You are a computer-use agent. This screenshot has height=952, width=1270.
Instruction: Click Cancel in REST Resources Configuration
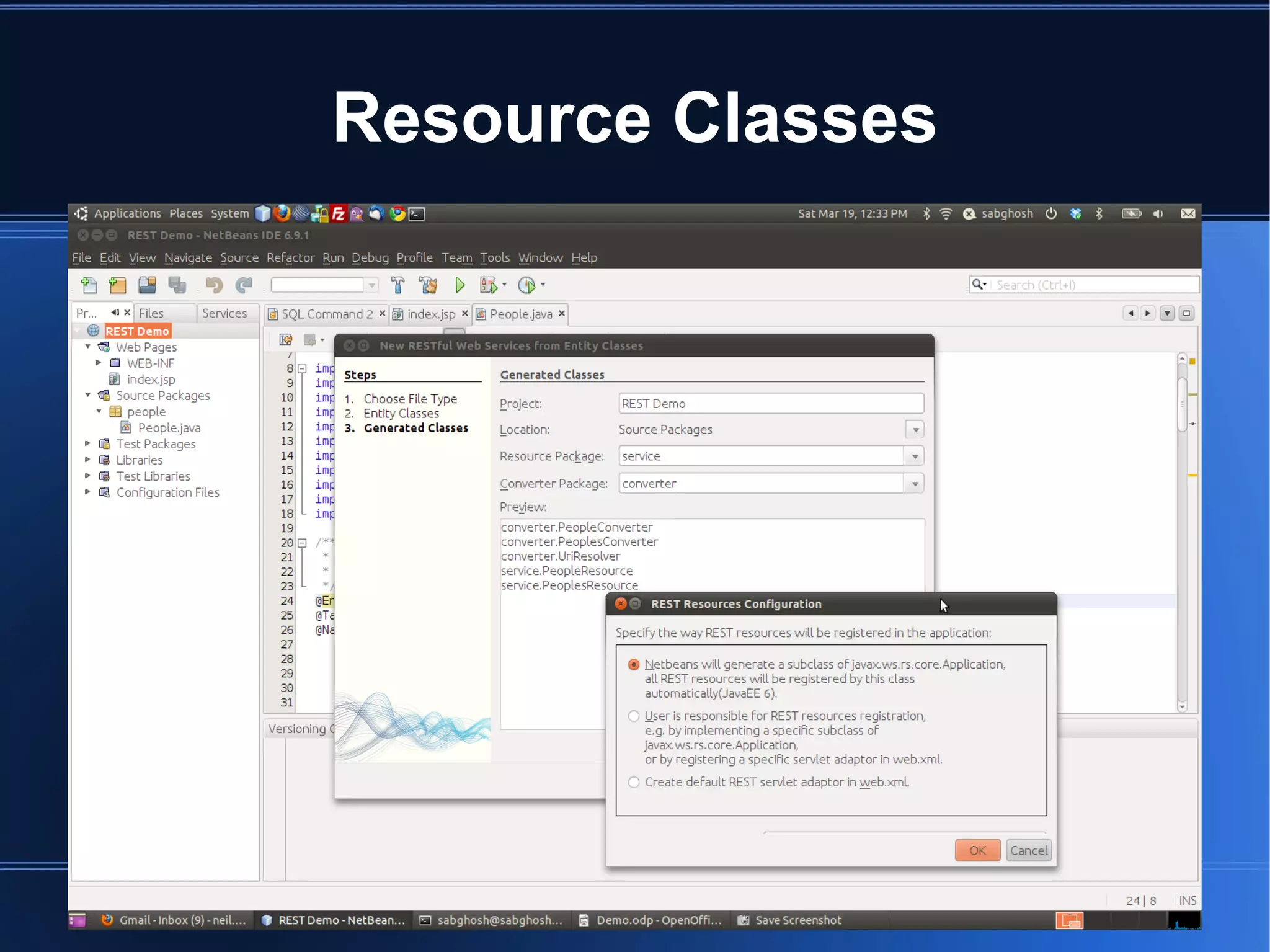click(1028, 850)
